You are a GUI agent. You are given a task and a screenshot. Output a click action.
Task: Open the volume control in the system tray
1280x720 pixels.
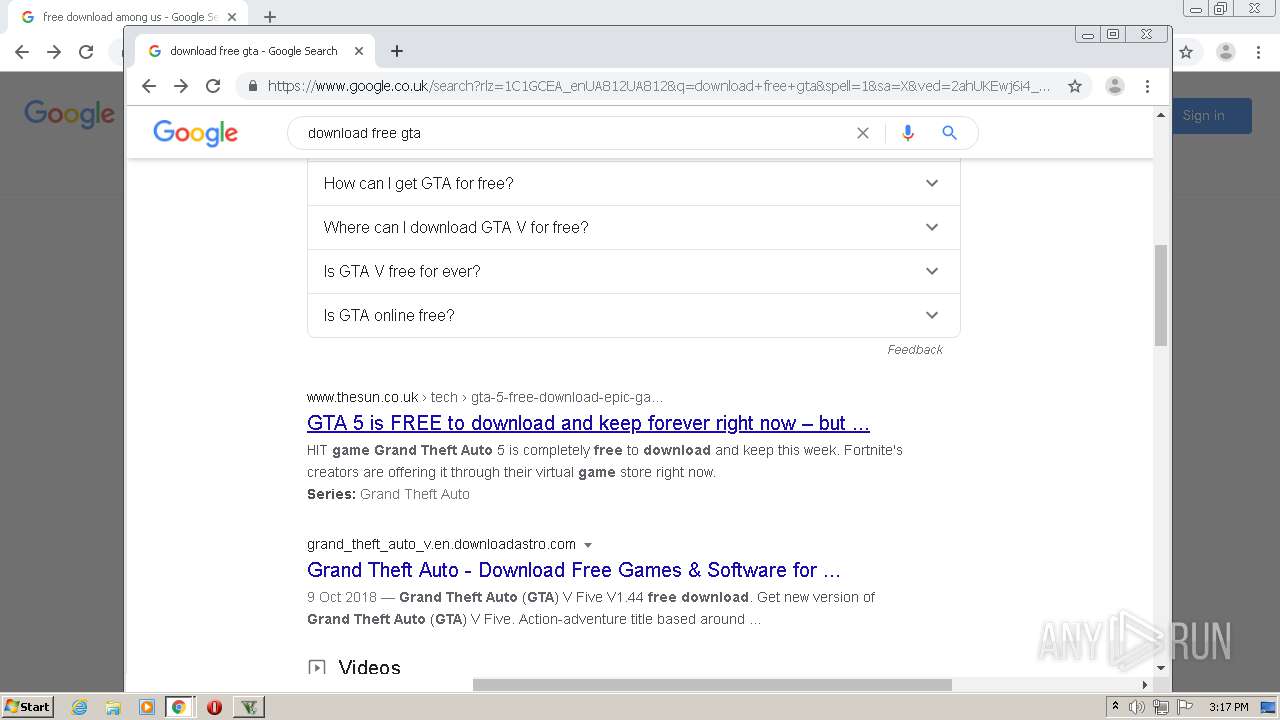[1136, 707]
